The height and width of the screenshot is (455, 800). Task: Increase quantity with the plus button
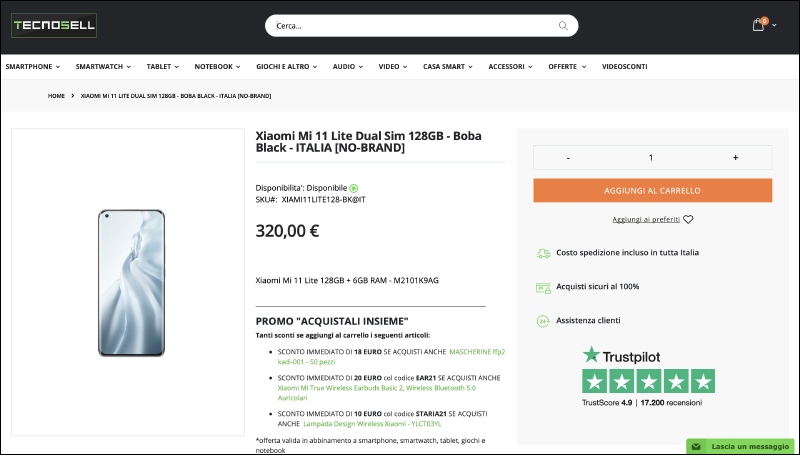pos(735,158)
